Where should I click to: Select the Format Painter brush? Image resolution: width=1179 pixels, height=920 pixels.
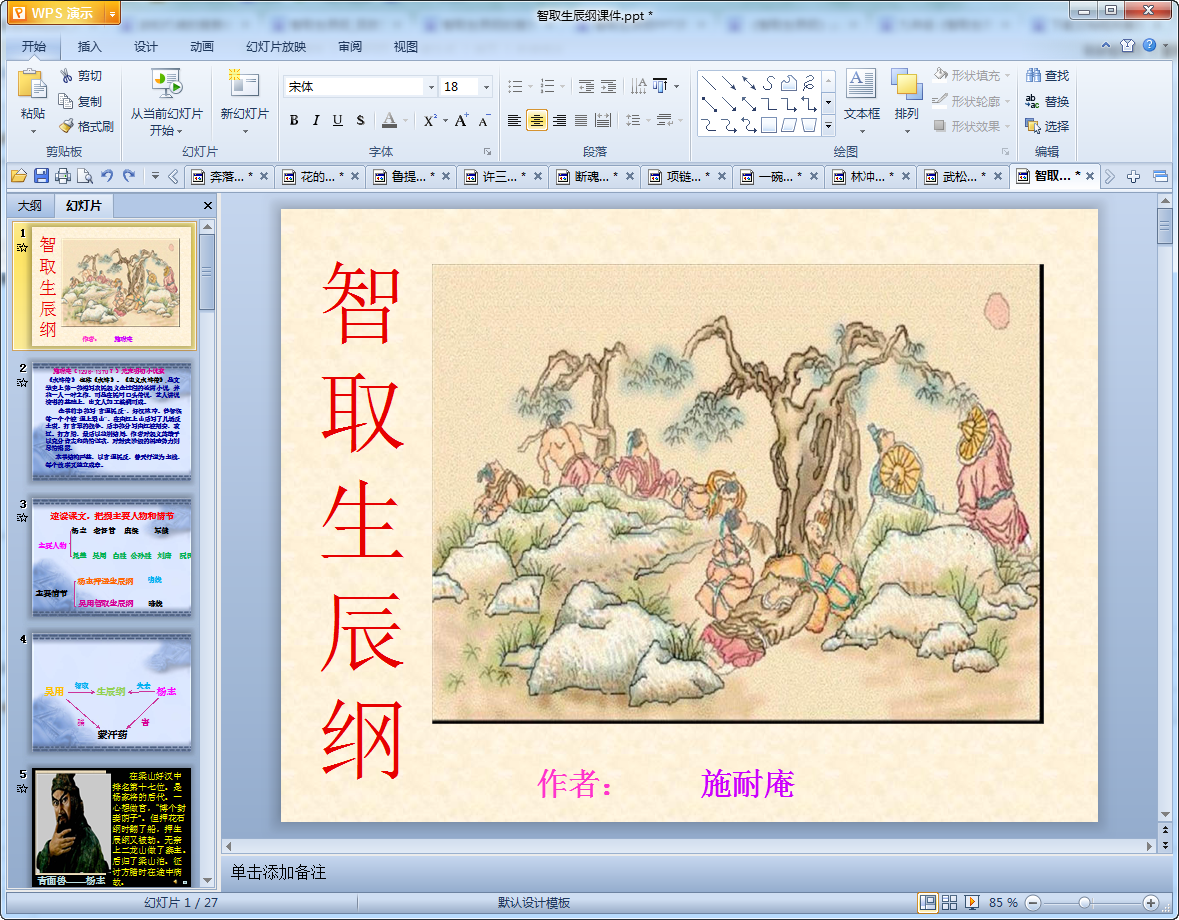click(66, 126)
